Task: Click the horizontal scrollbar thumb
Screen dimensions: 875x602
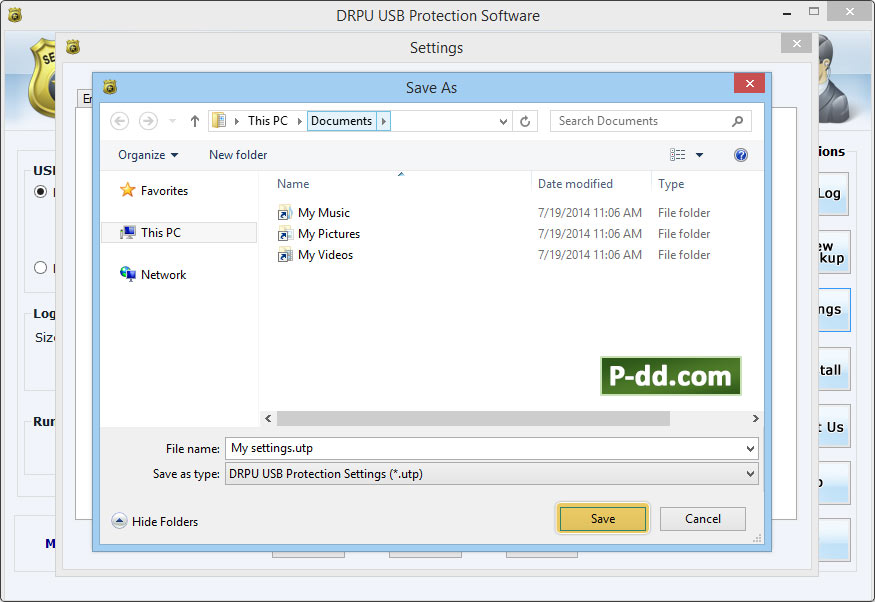Action: (x=473, y=418)
